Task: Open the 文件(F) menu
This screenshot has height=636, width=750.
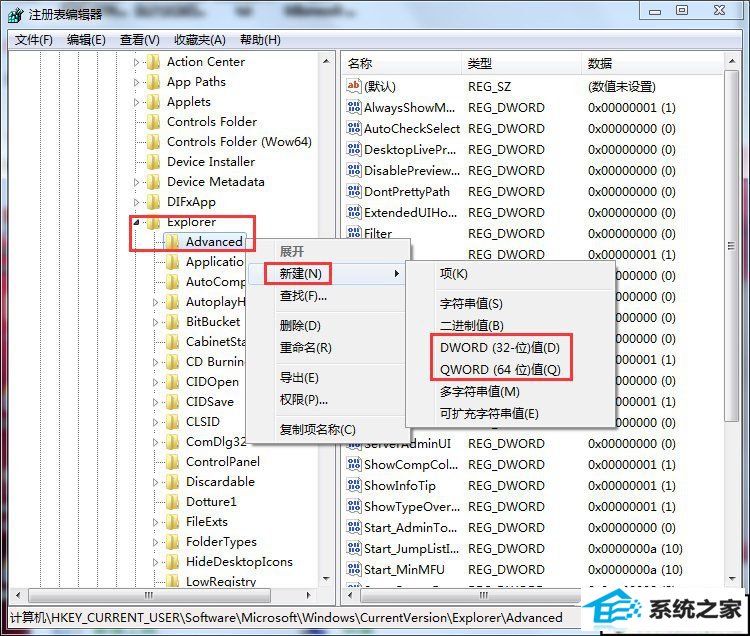Action: [x=34, y=40]
